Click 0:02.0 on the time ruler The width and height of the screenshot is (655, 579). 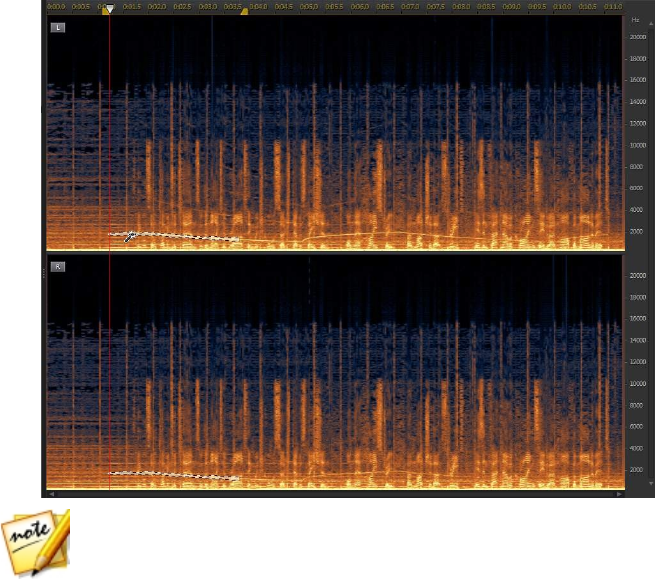157,7
